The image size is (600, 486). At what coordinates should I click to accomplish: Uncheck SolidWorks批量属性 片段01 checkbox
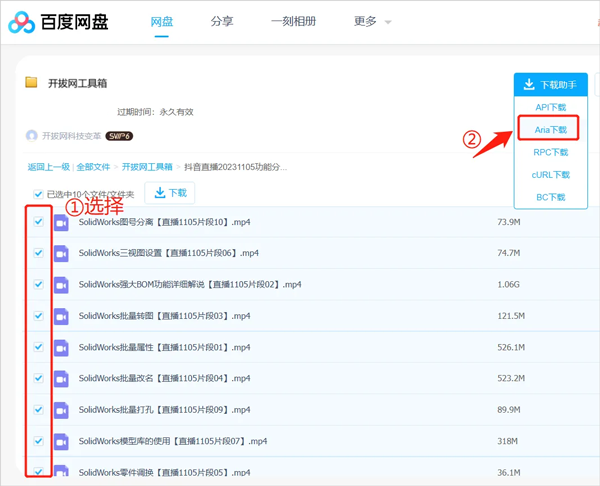[39, 347]
